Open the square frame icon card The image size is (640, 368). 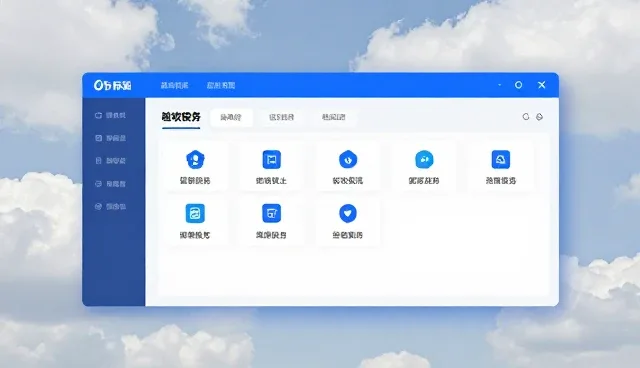click(271, 166)
